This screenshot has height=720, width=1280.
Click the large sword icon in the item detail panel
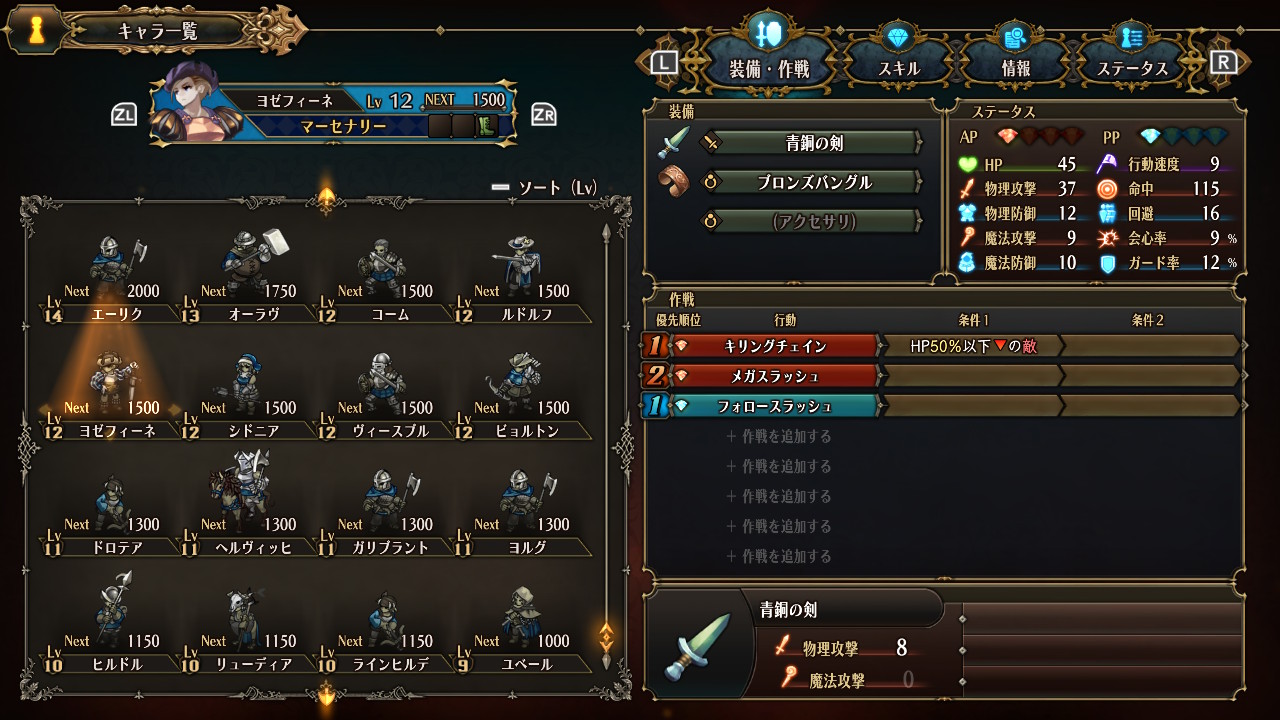click(697, 648)
